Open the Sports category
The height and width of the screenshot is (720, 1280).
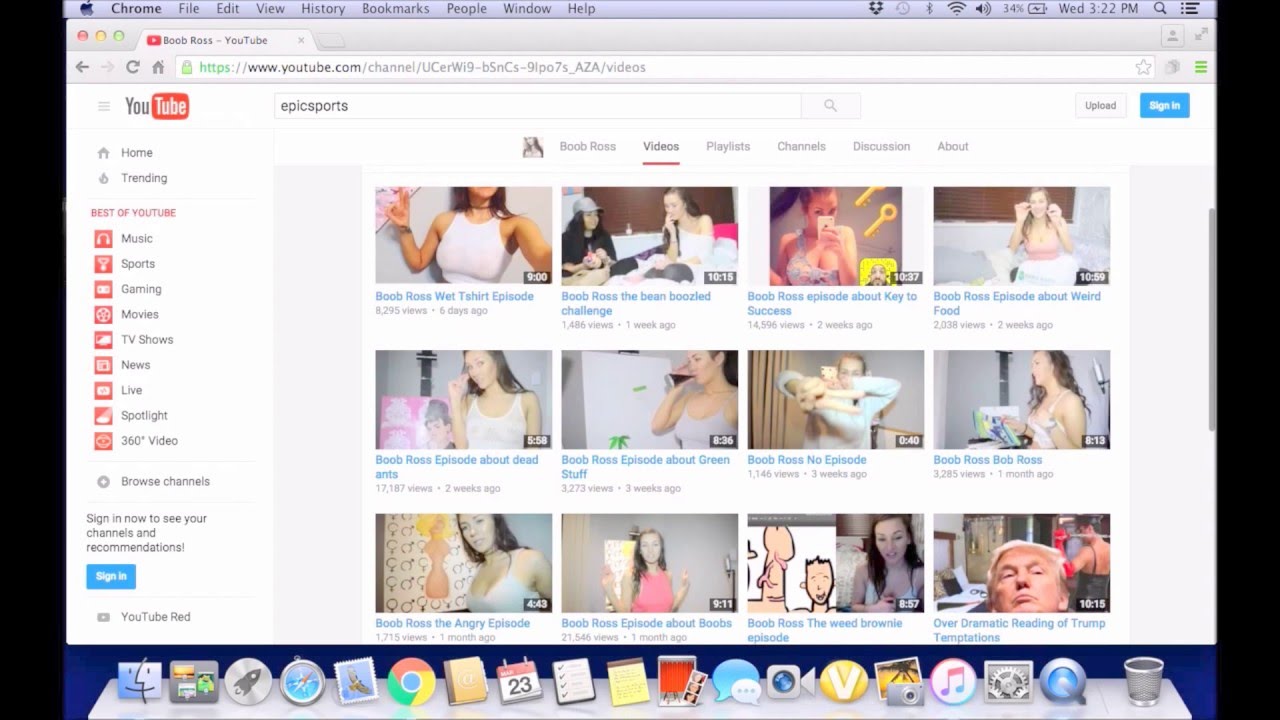[138, 264]
